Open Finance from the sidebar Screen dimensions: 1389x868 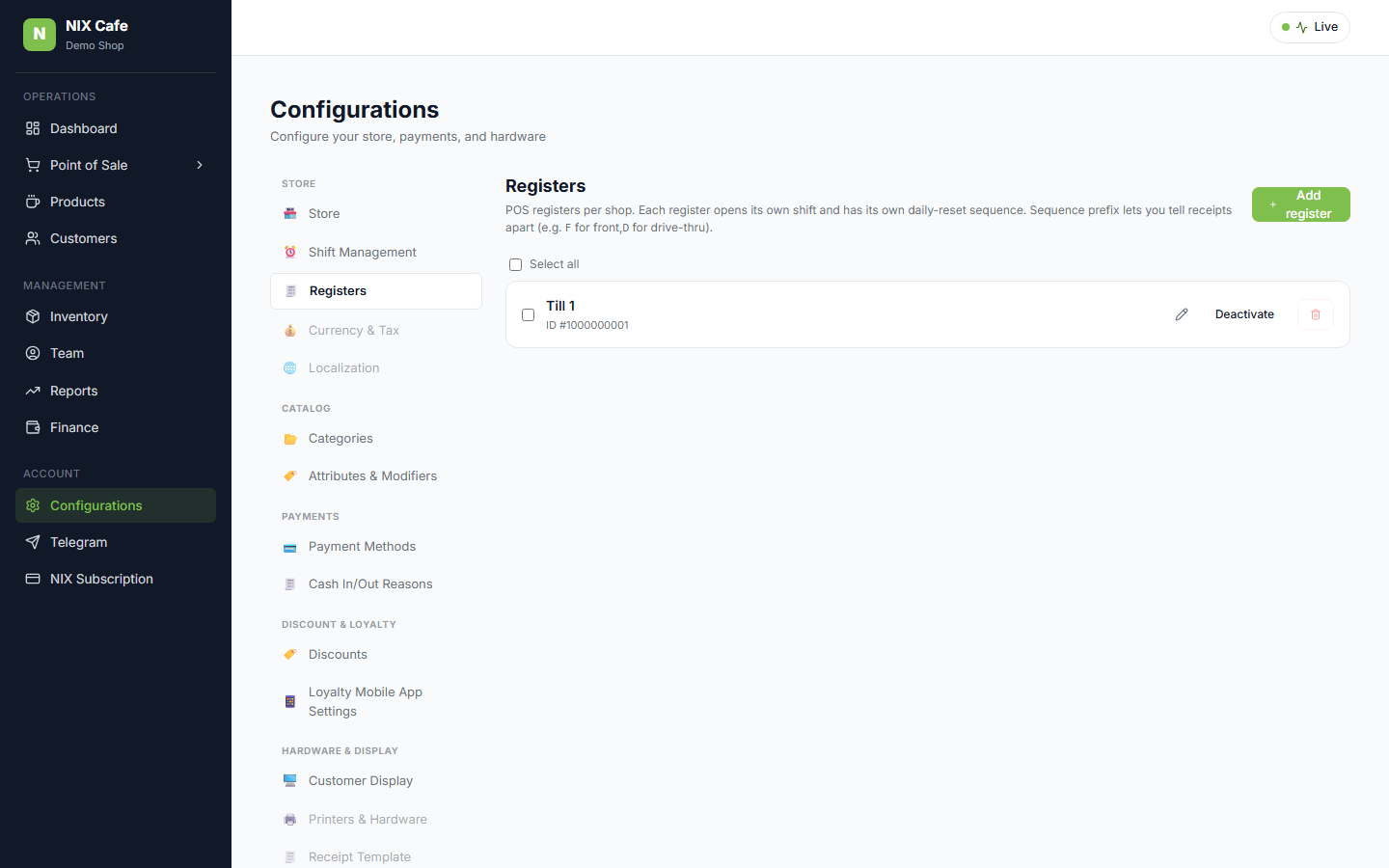(116, 427)
